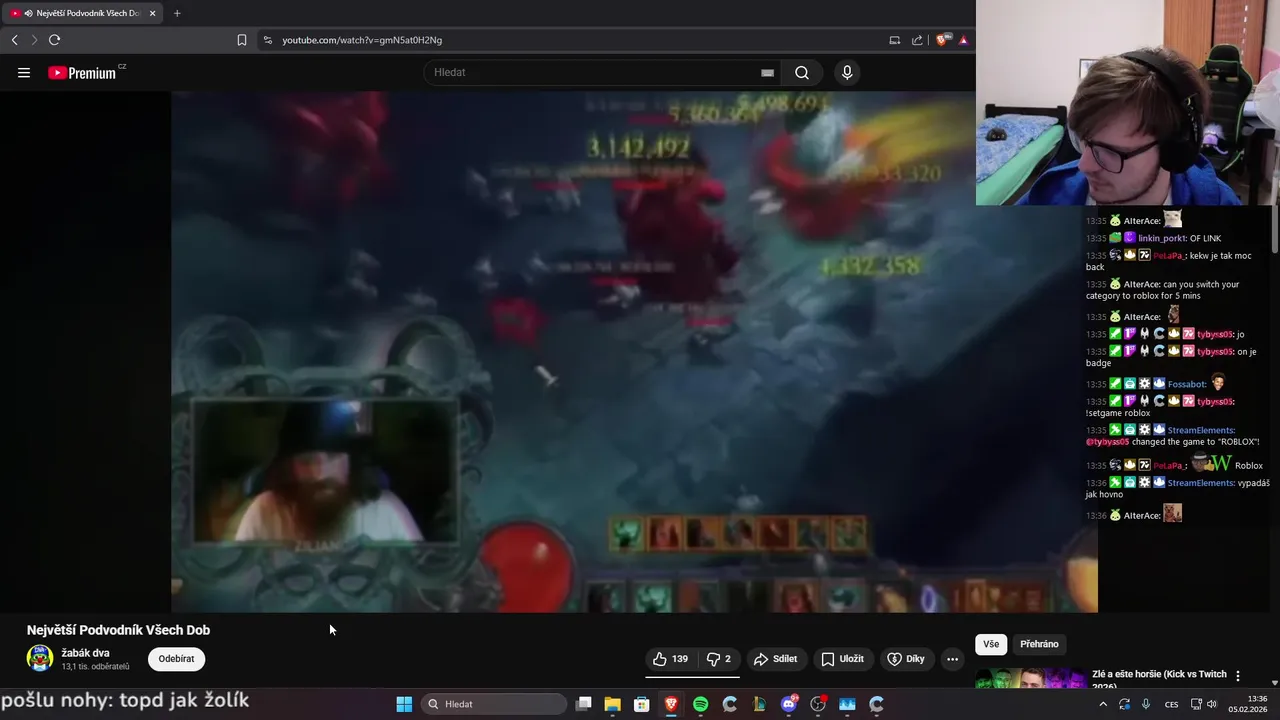Screen dimensions: 1280x720
Task: Install app icon in address bar
Action: tap(895, 40)
